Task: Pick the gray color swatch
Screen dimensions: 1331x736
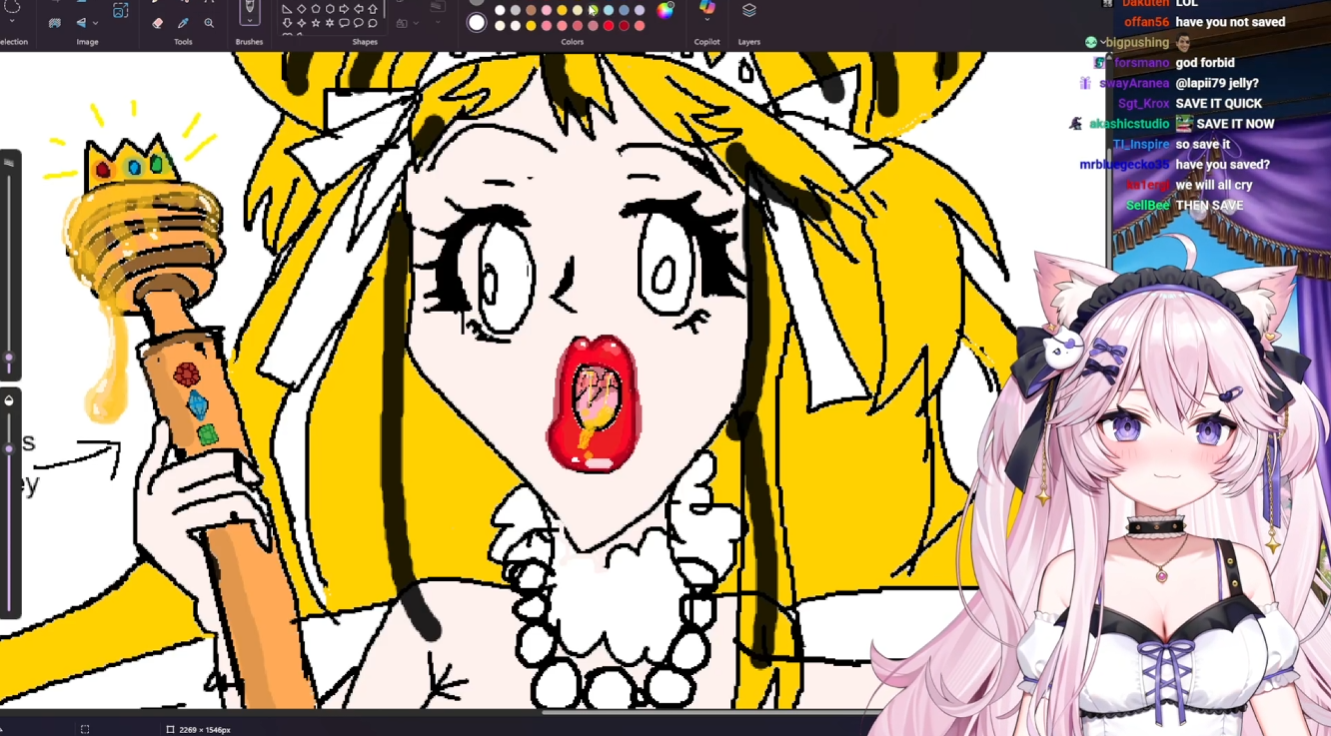Action: click(x=516, y=11)
